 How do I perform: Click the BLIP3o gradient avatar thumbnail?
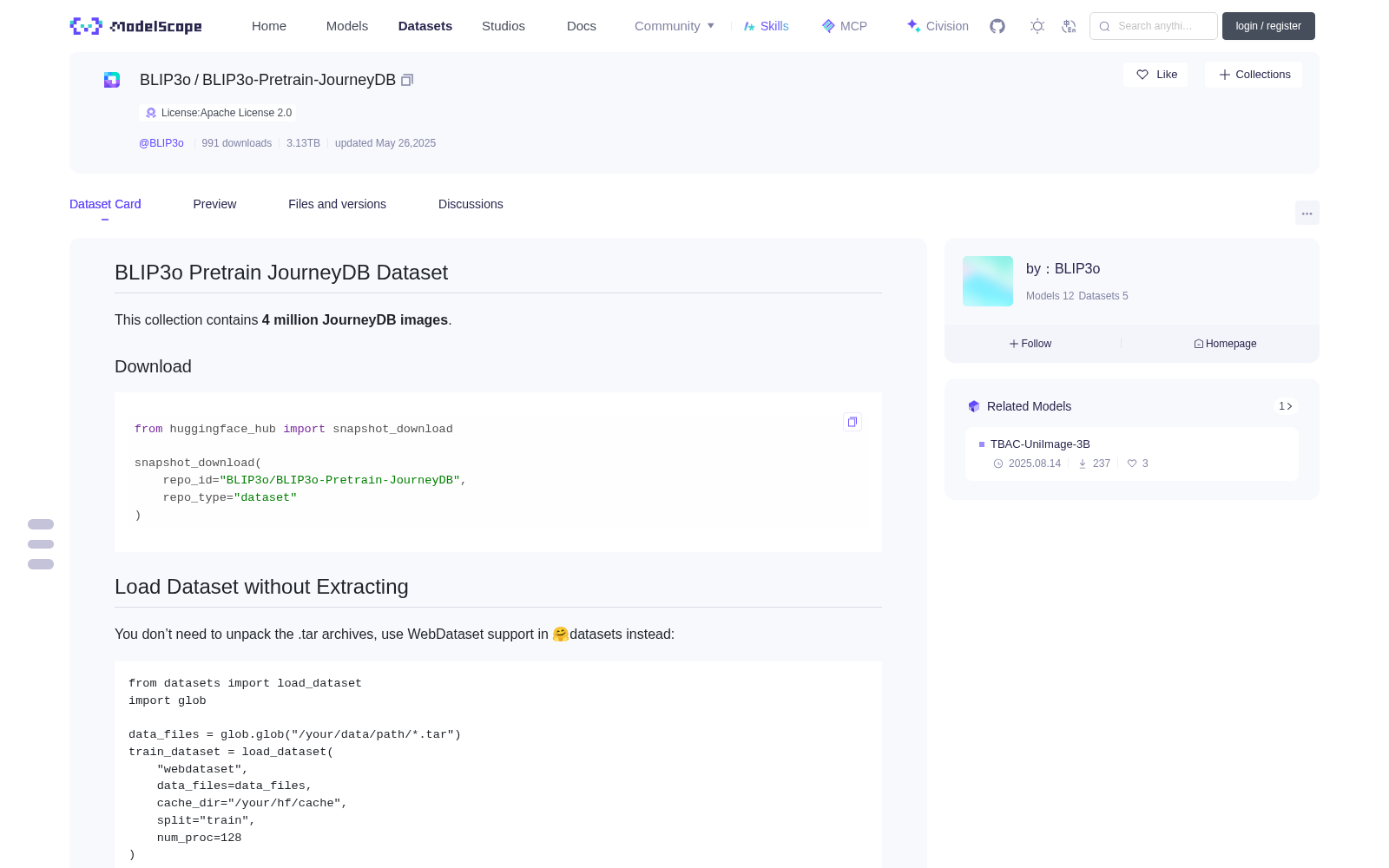(x=988, y=281)
